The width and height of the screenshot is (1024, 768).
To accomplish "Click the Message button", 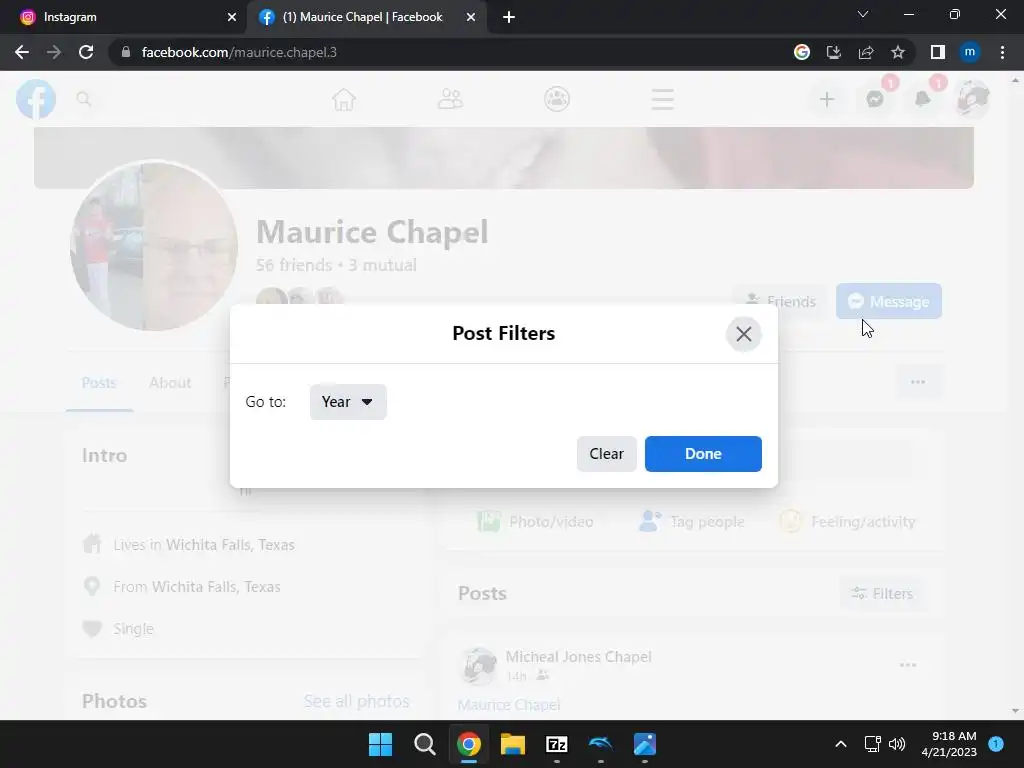I will (x=888, y=301).
